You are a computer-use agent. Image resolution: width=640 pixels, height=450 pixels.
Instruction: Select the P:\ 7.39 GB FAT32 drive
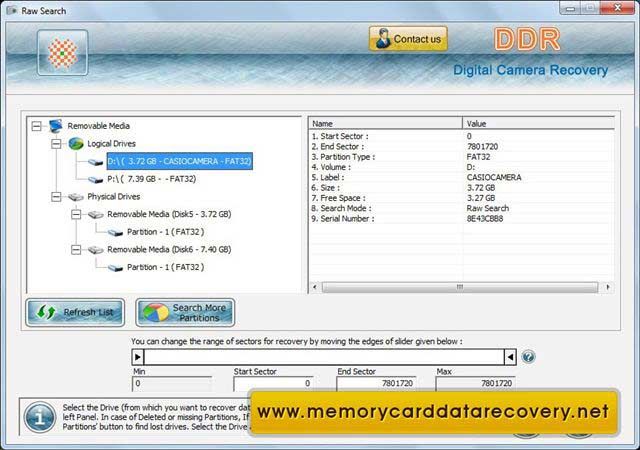tap(150, 179)
